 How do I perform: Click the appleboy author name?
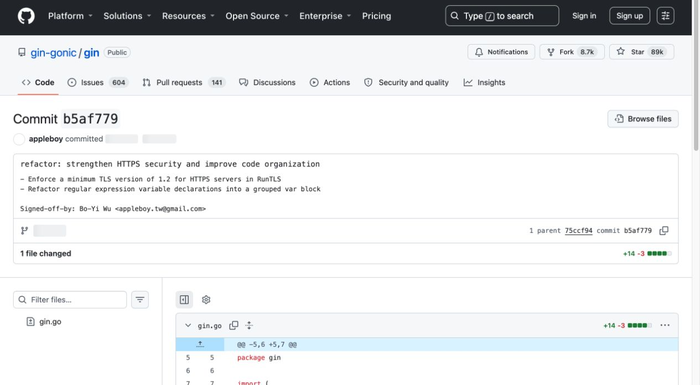tap(46, 139)
